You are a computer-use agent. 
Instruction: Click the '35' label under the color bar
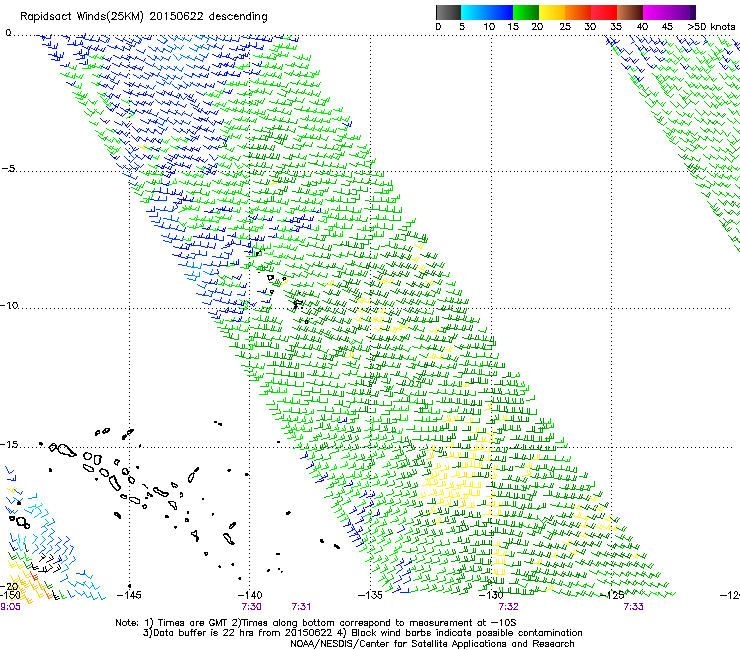coord(616,26)
